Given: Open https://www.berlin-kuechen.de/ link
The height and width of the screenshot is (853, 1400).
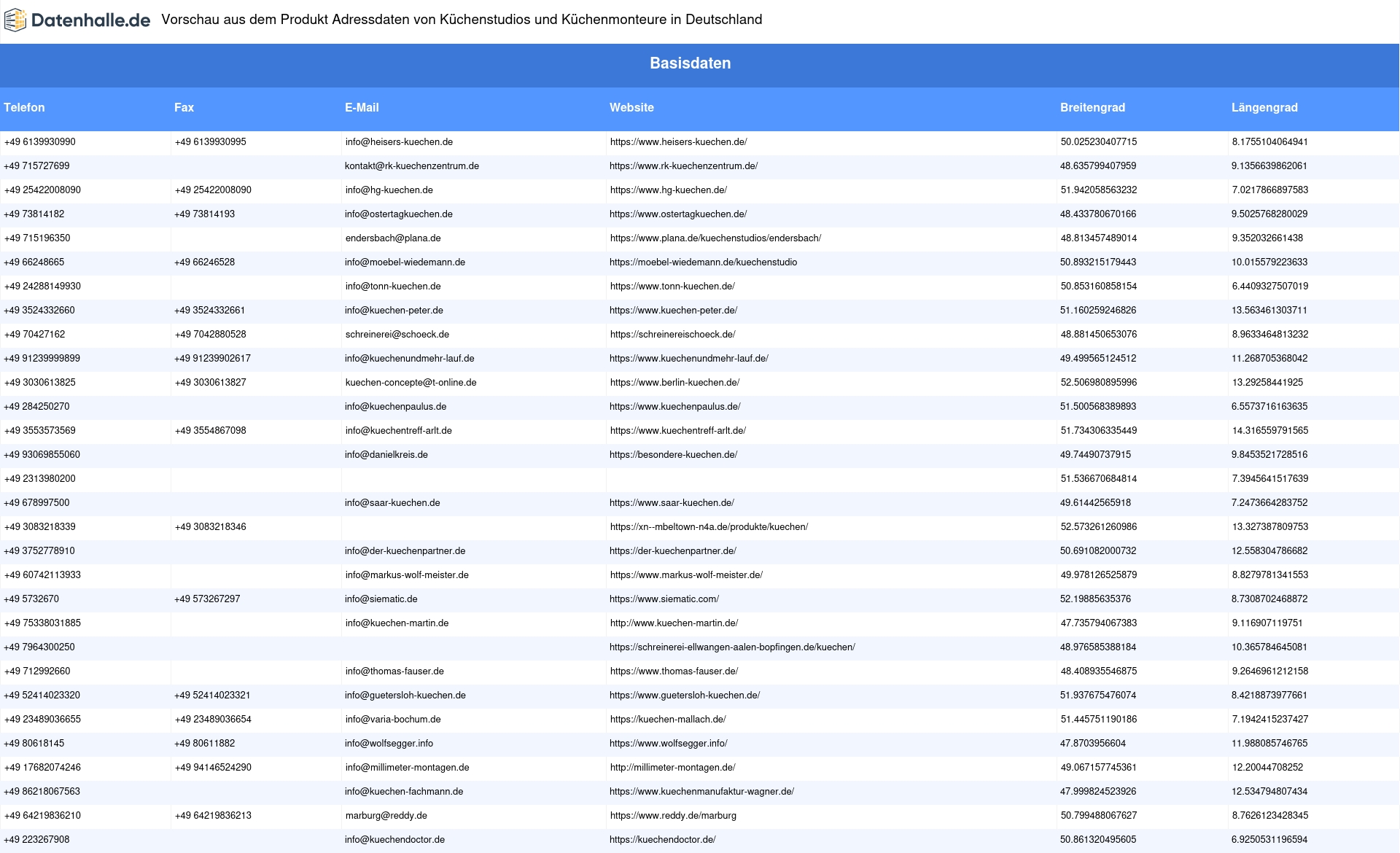Looking at the screenshot, I should (674, 383).
